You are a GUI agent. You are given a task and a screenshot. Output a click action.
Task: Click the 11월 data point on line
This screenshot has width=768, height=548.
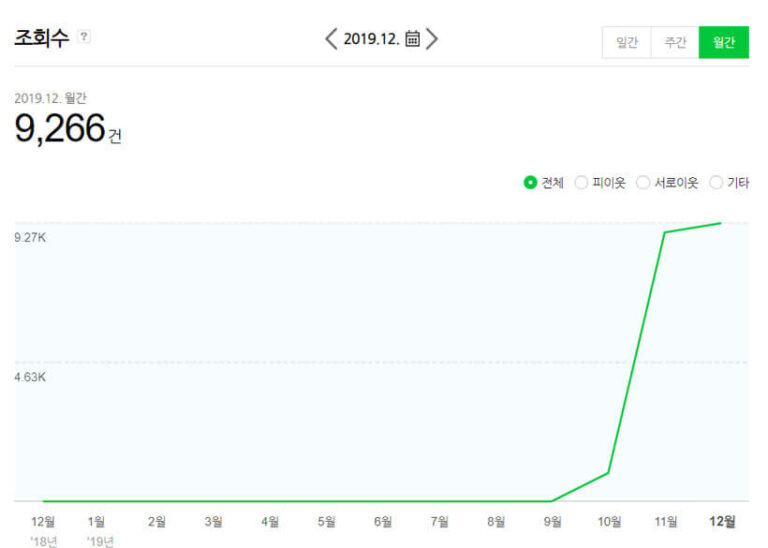pos(665,233)
